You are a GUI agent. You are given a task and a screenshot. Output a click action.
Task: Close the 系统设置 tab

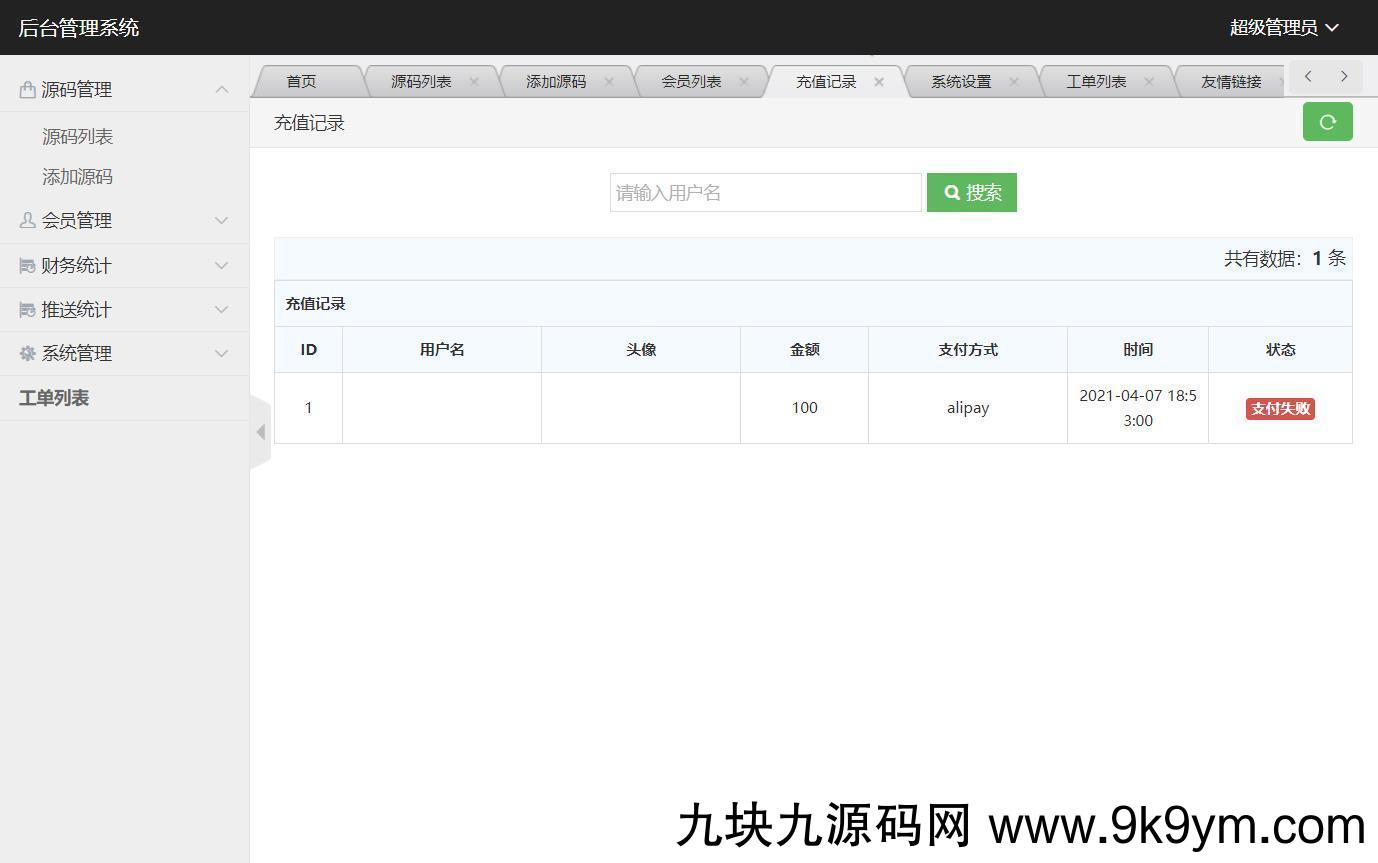pyautogui.click(x=1014, y=82)
